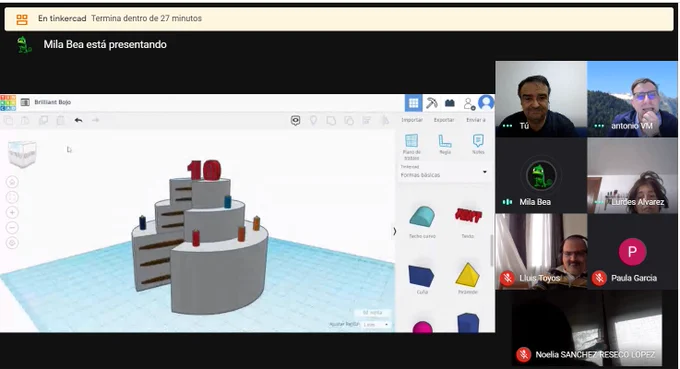680x369 pixels.
Task: Open options dots on antonio VM tile
Action: pos(599,126)
